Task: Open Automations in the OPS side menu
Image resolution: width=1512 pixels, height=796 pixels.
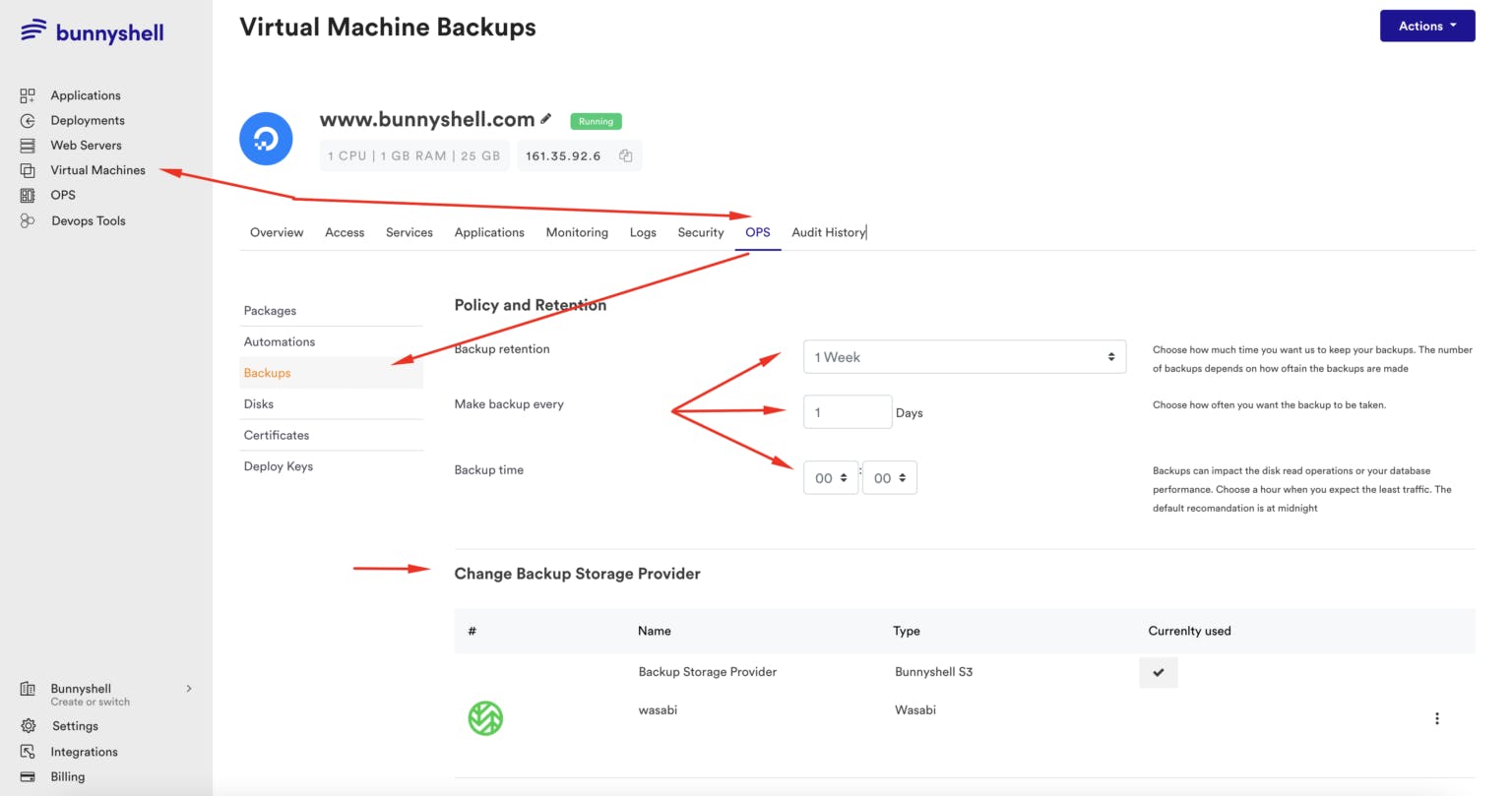Action: click(x=280, y=342)
